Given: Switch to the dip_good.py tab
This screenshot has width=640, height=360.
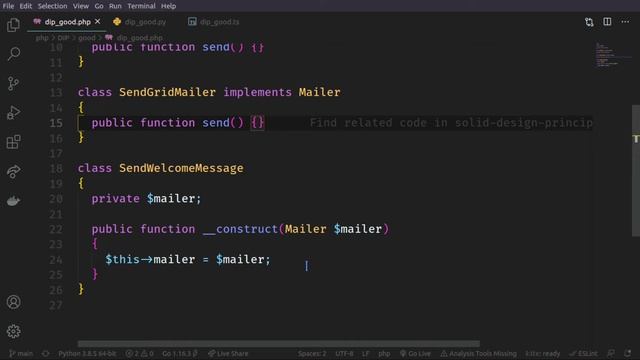Looking at the screenshot, I should pyautogui.click(x=141, y=22).
